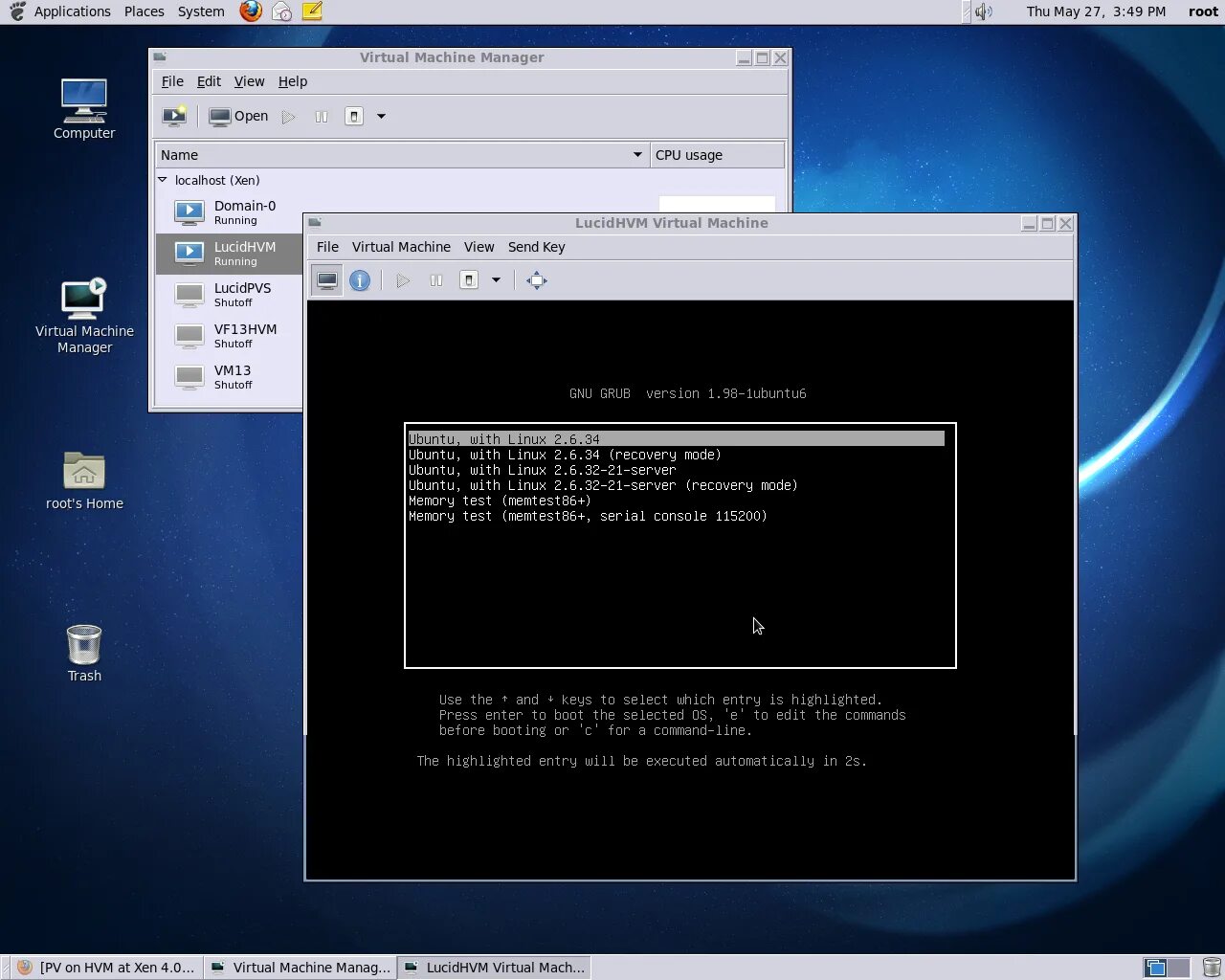The image size is (1225, 980).
Task: Open View menu in LucidHVM window
Action: click(479, 247)
